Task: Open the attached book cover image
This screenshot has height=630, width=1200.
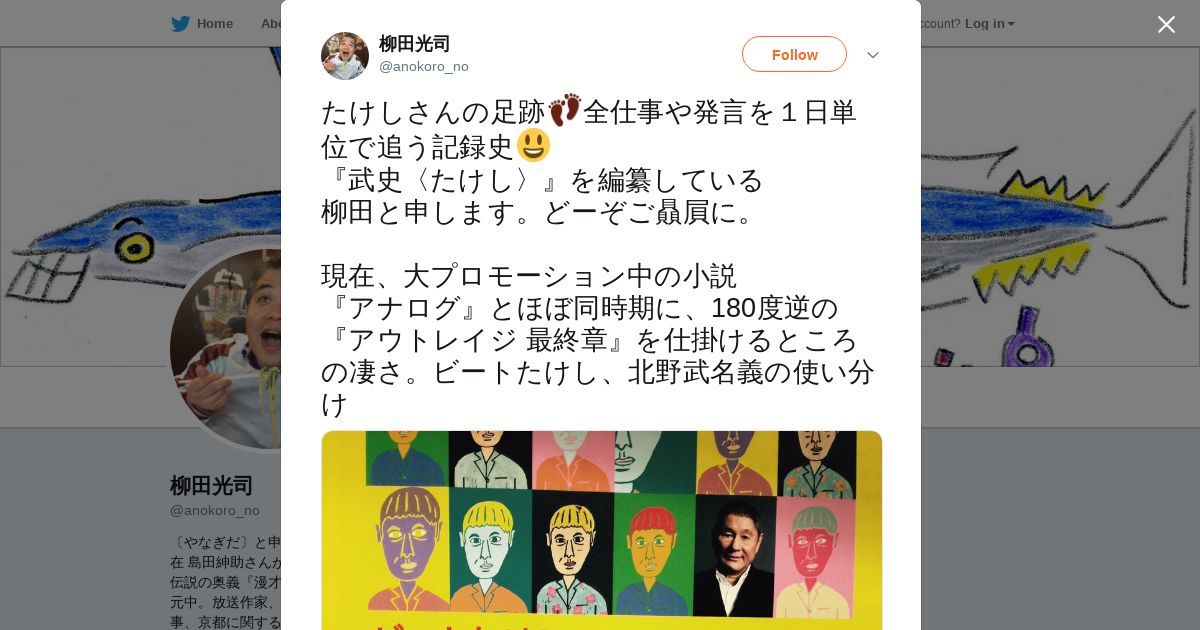Action: (602, 530)
